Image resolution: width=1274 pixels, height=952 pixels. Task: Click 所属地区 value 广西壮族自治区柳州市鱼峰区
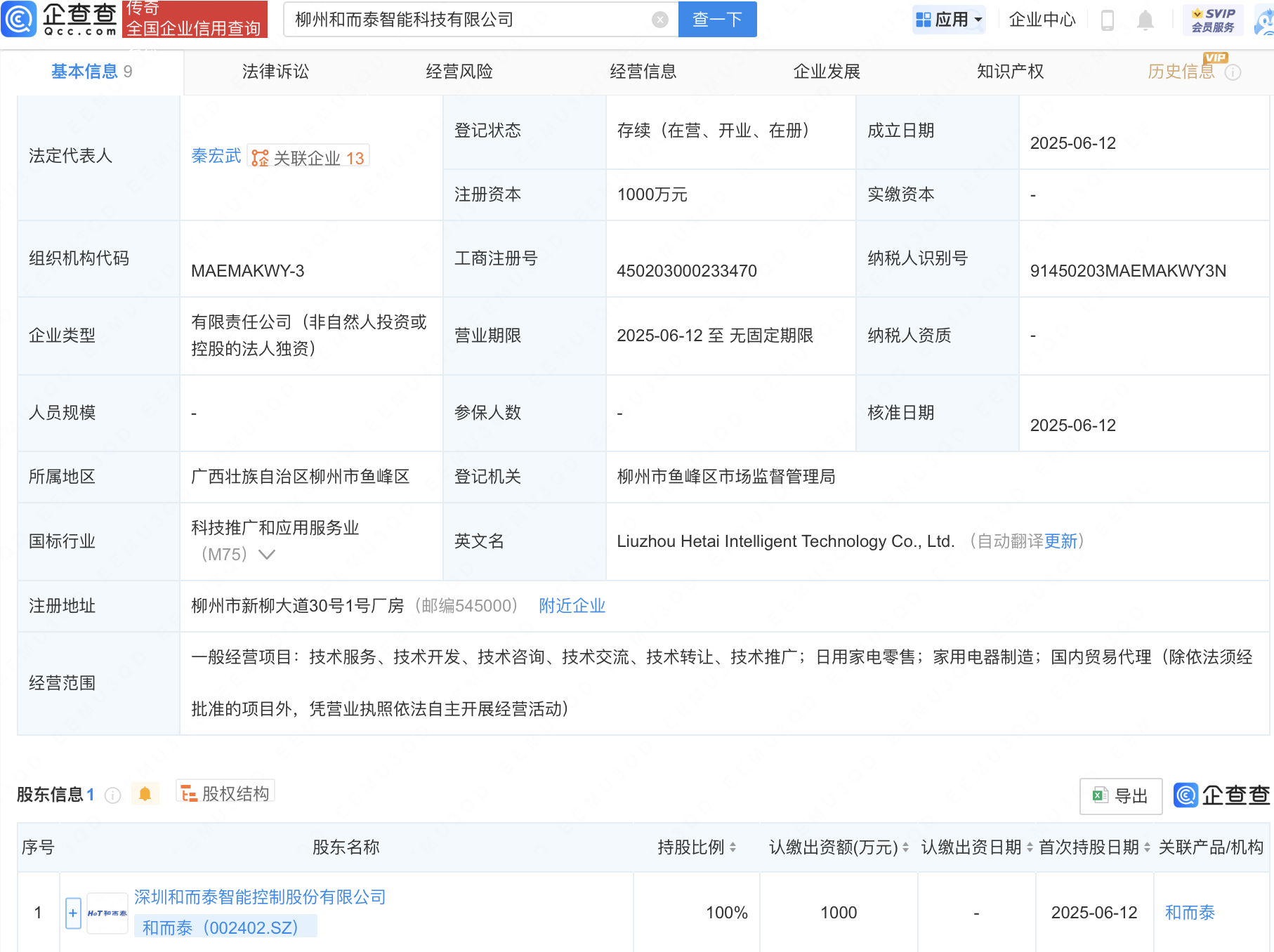pyautogui.click(x=301, y=477)
